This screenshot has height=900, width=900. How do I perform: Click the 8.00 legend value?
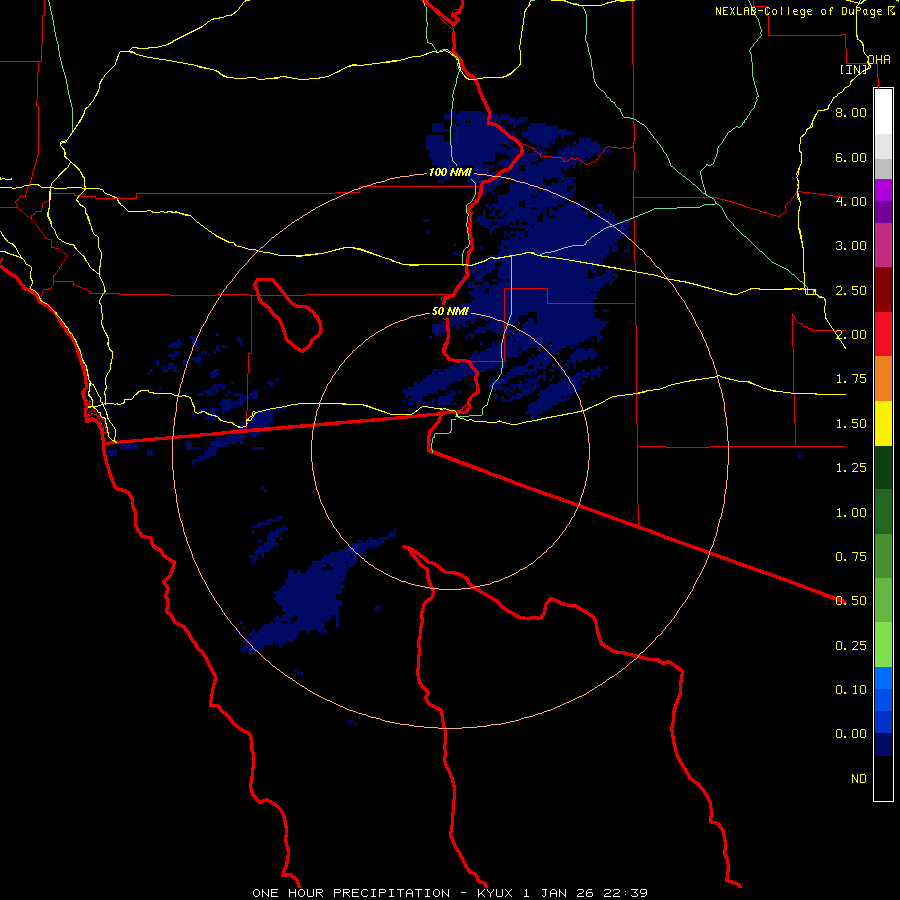[851, 112]
